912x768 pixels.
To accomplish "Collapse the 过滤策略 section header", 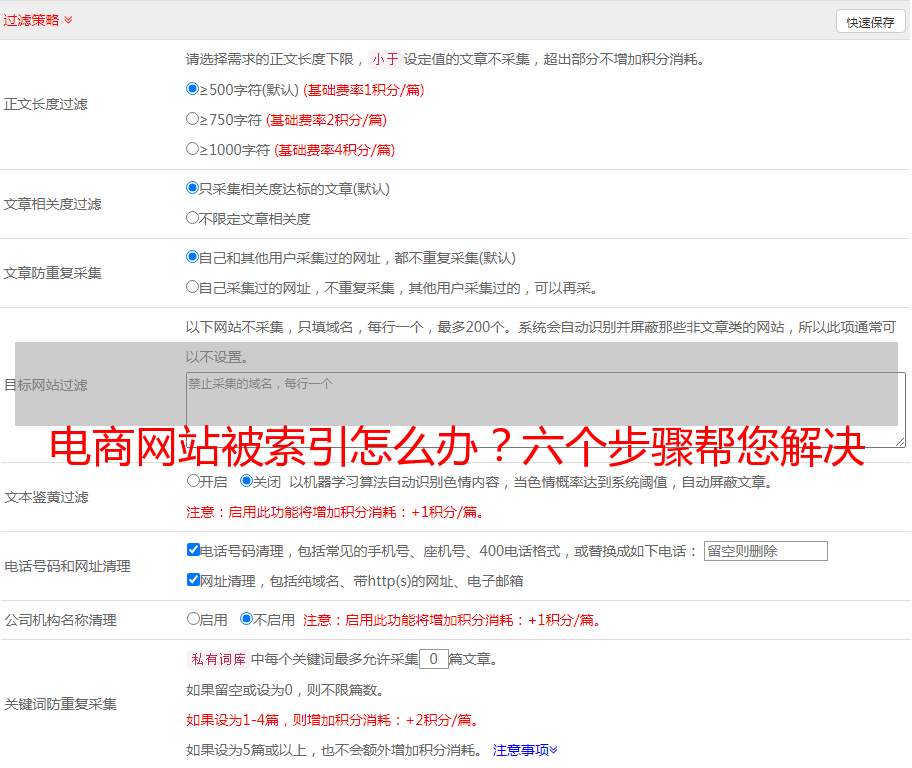I will click(38, 20).
